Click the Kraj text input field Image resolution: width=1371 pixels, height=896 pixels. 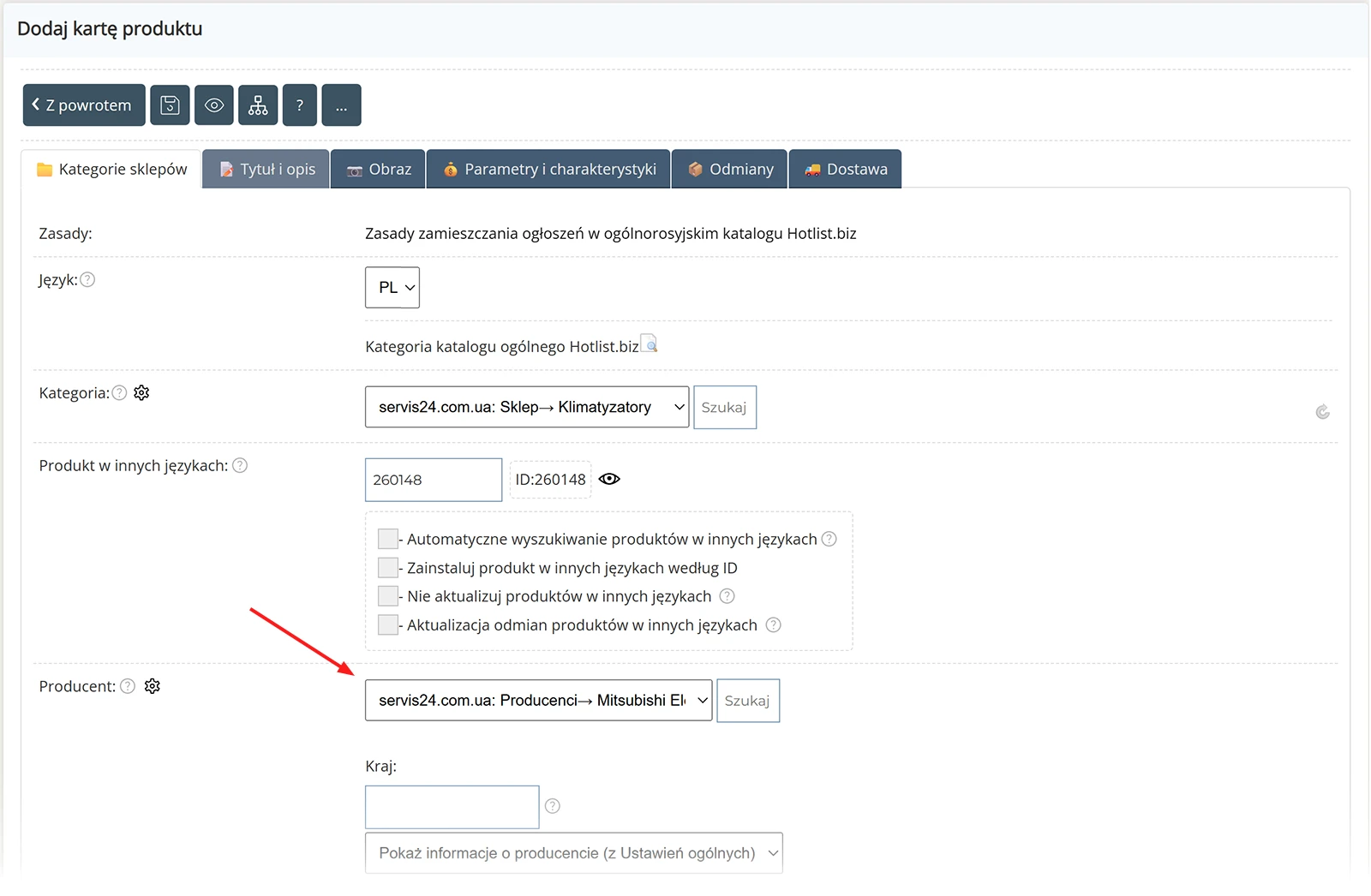[x=452, y=807]
